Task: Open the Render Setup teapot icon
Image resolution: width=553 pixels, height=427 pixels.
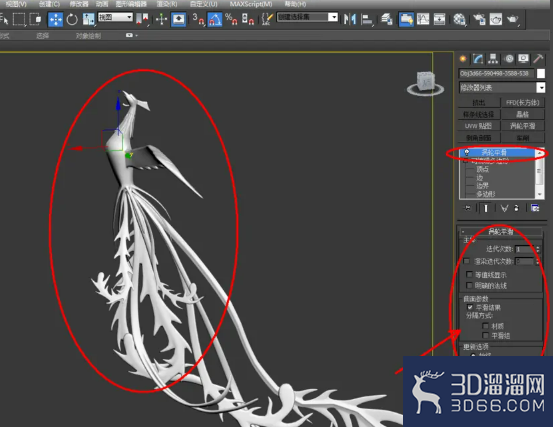Action: (479, 19)
